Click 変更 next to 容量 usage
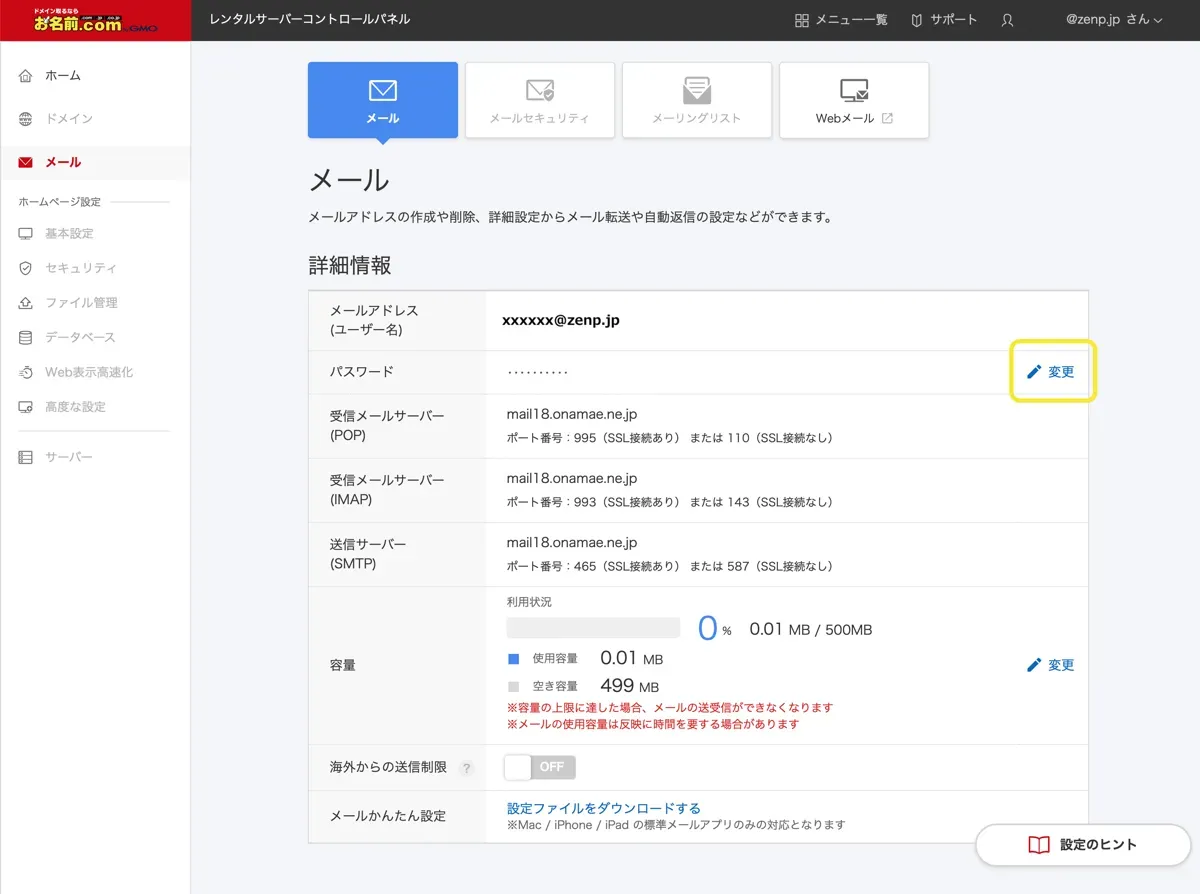Image resolution: width=1200 pixels, height=894 pixels. click(1051, 665)
